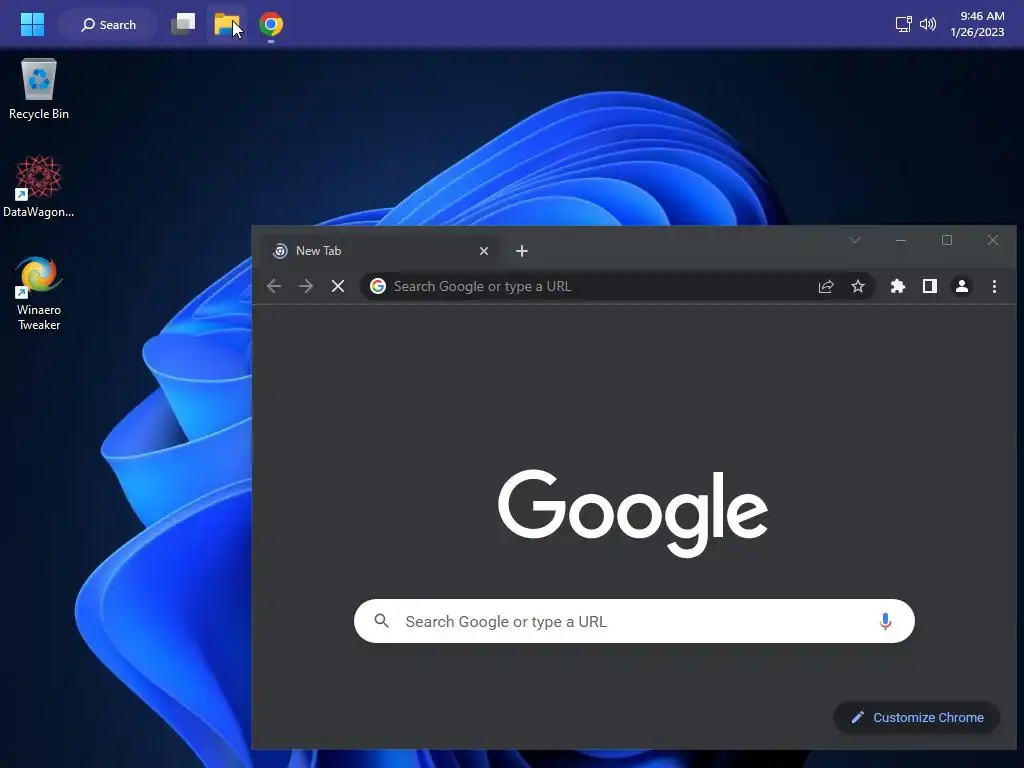Viewport: 1024px width, 768px height.
Task: Select the Recycle Bin desktop icon
Action: pyautogui.click(x=39, y=89)
